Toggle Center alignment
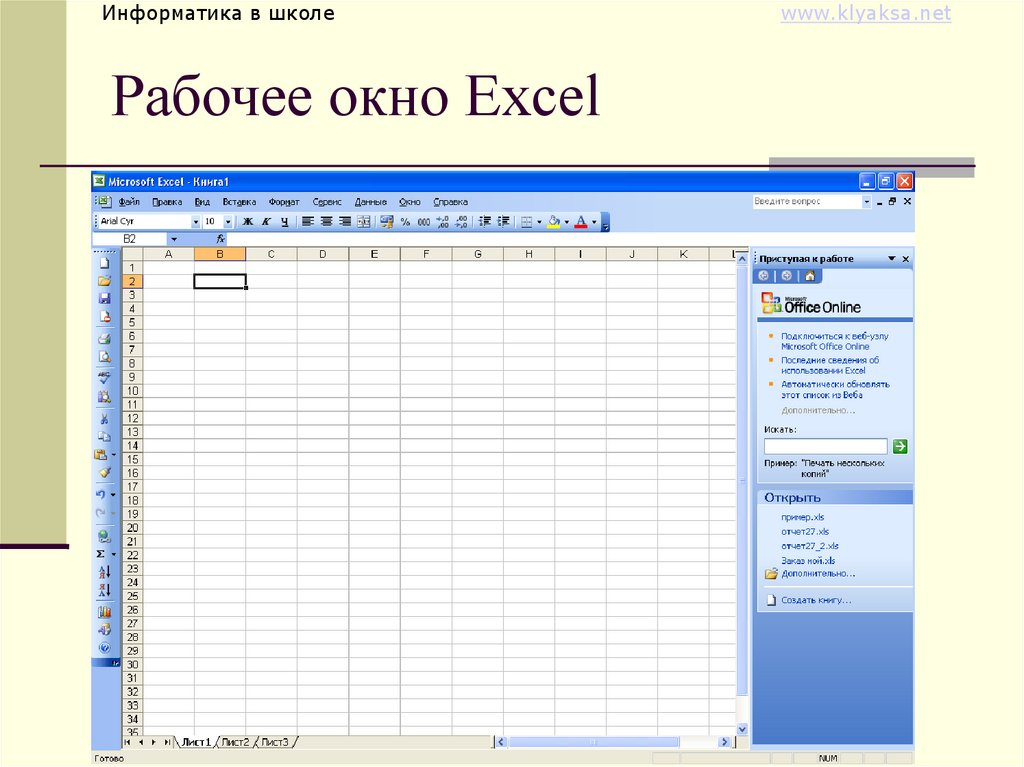 327,221
